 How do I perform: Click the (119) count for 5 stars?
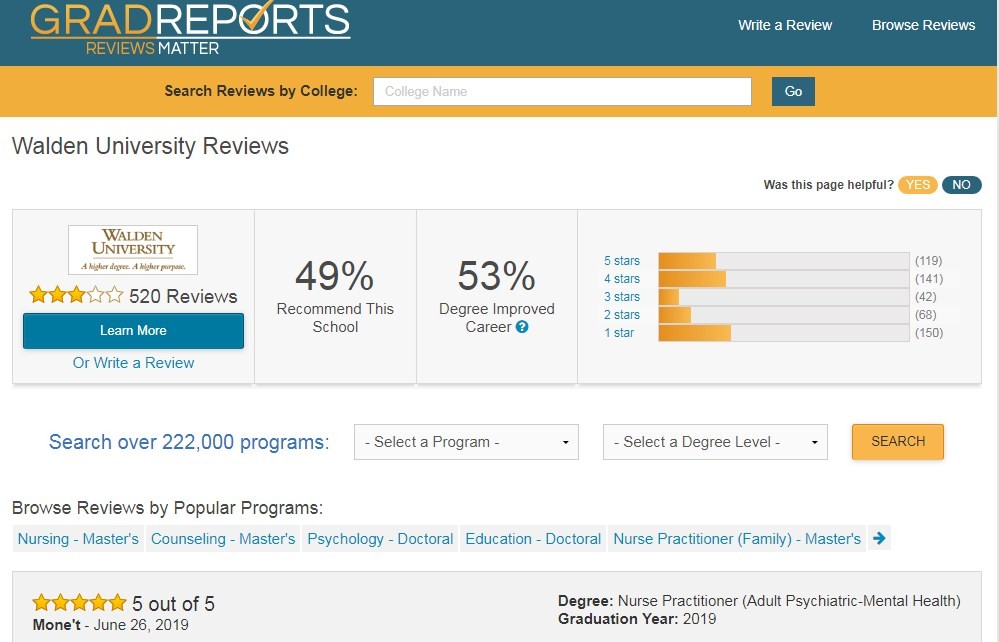(x=928, y=260)
